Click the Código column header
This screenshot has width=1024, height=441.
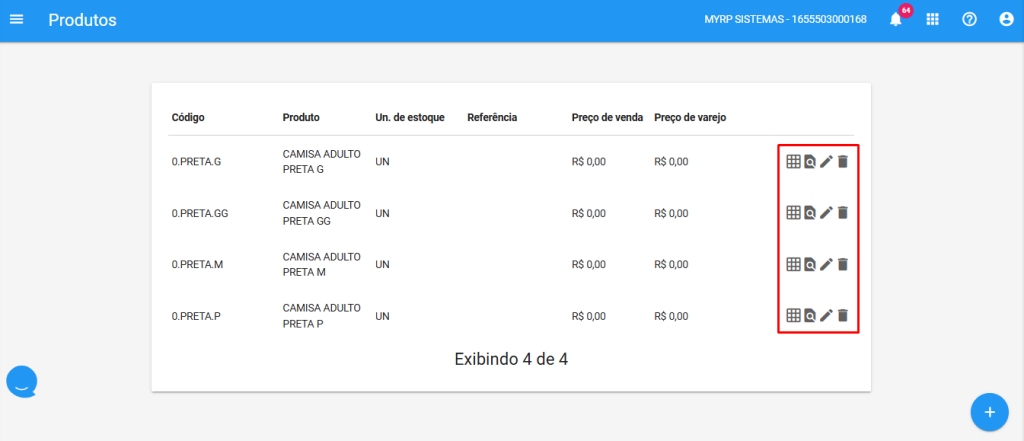point(188,118)
